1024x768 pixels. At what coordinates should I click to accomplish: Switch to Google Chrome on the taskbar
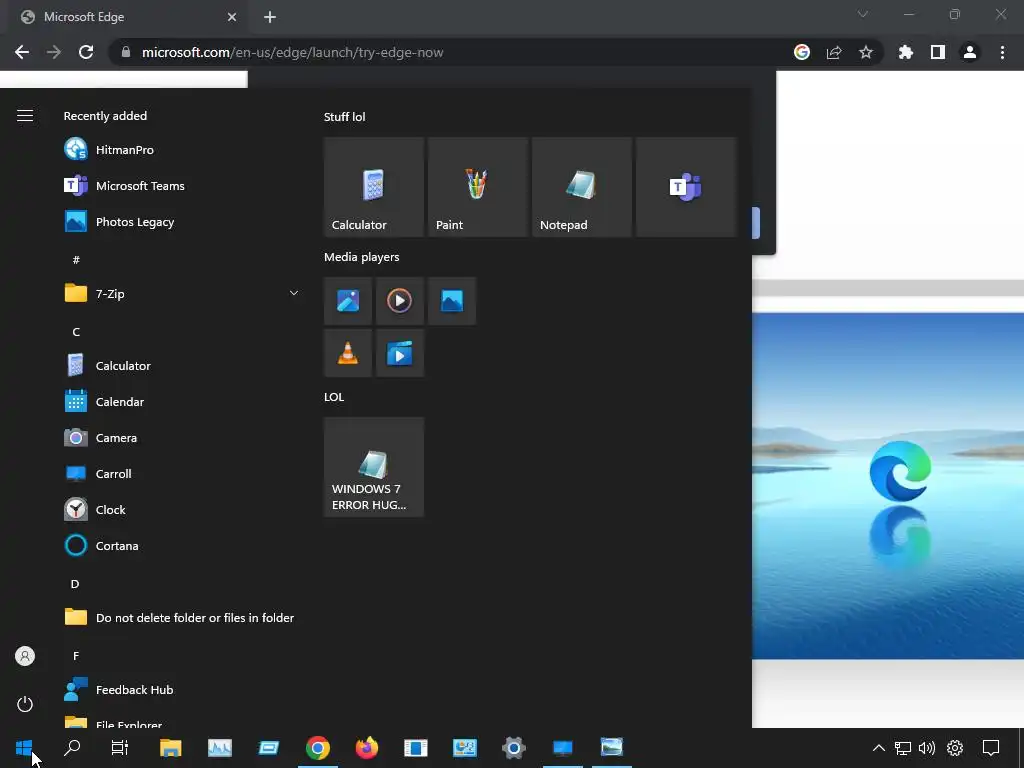pos(318,748)
